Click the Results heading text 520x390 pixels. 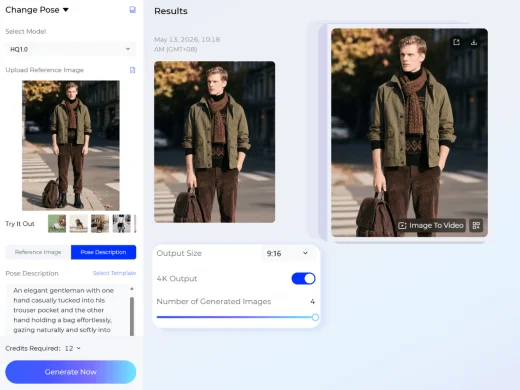click(x=171, y=11)
